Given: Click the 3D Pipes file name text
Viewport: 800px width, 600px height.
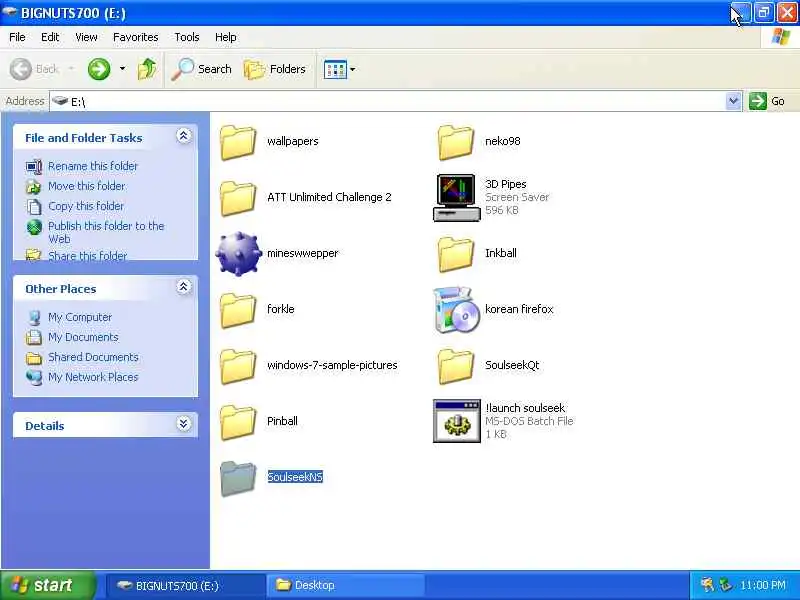Looking at the screenshot, I should [x=506, y=184].
